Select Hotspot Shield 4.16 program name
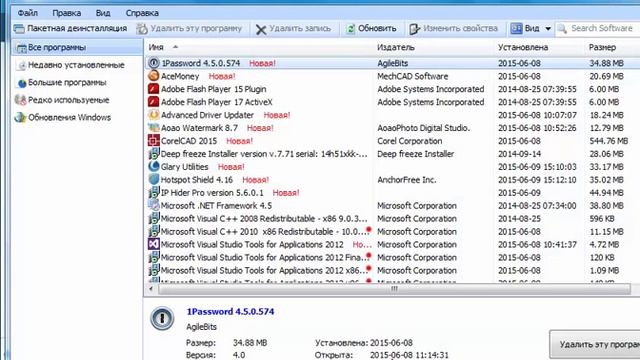 (x=197, y=180)
